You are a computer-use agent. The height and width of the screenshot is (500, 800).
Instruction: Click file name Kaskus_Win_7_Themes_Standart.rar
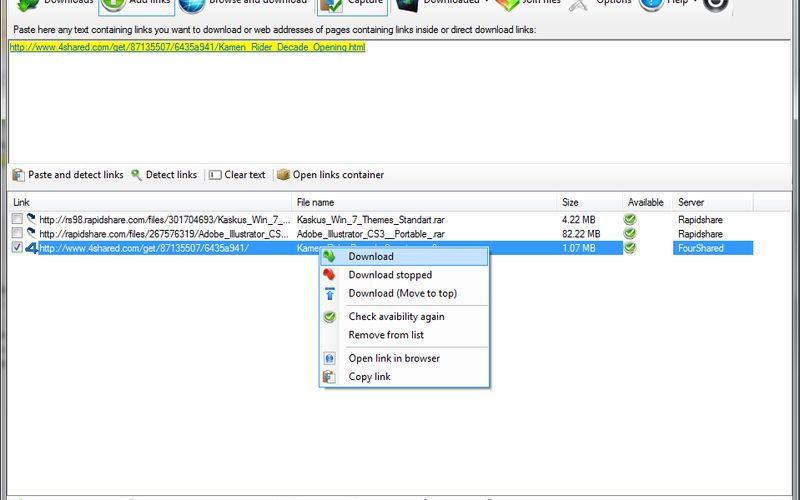[x=370, y=220]
